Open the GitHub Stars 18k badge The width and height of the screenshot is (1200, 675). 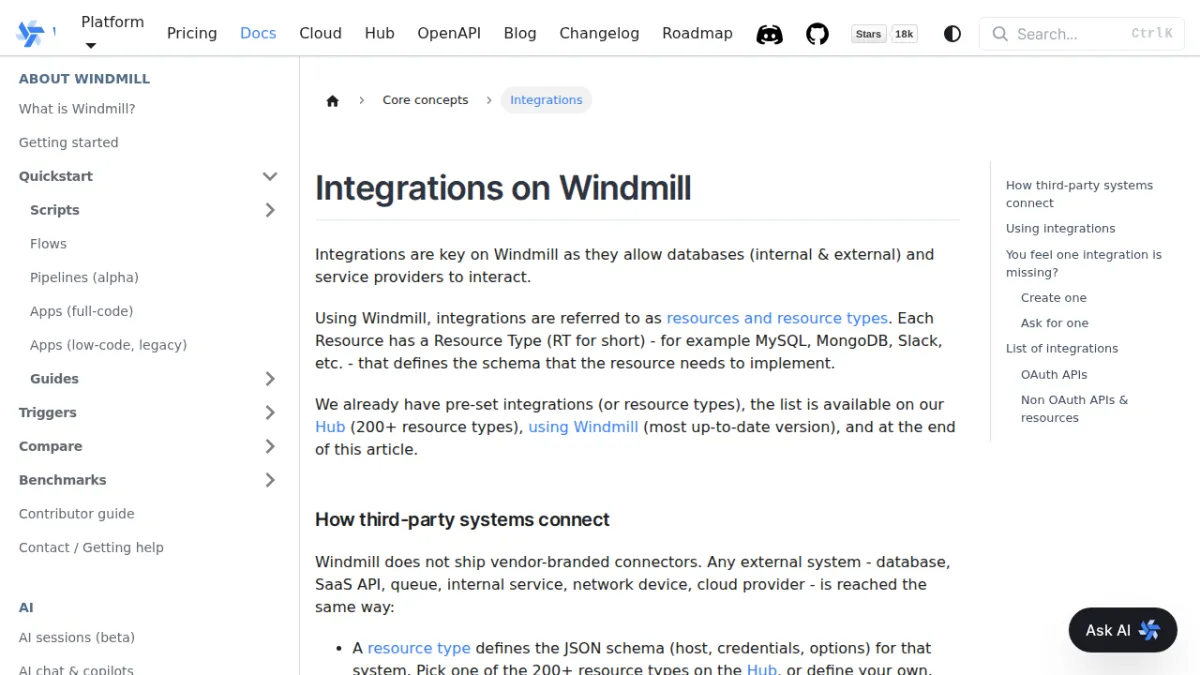coord(884,34)
